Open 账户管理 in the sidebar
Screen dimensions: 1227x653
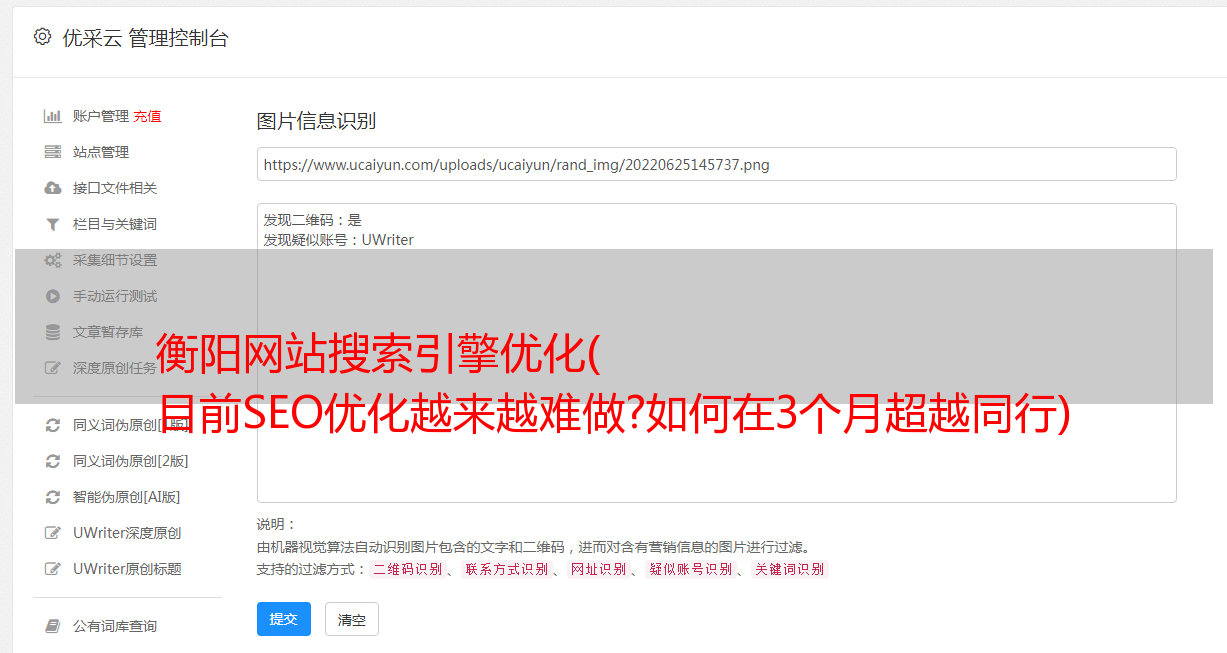pos(101,116)
